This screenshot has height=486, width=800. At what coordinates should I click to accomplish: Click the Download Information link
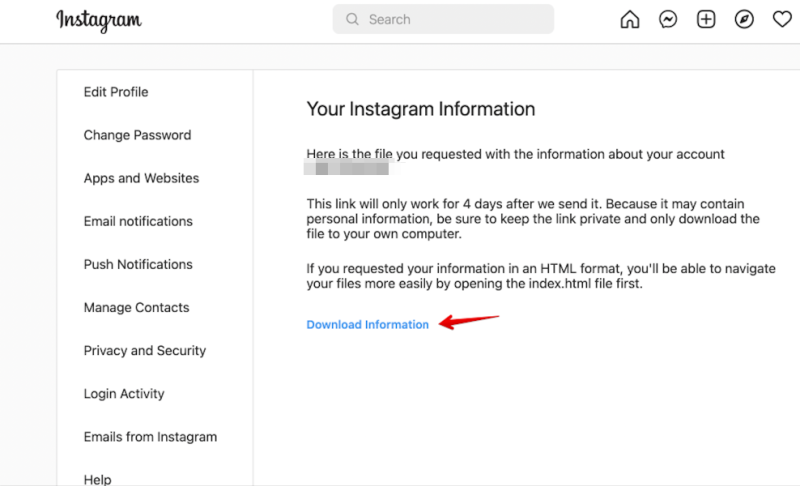367,324
